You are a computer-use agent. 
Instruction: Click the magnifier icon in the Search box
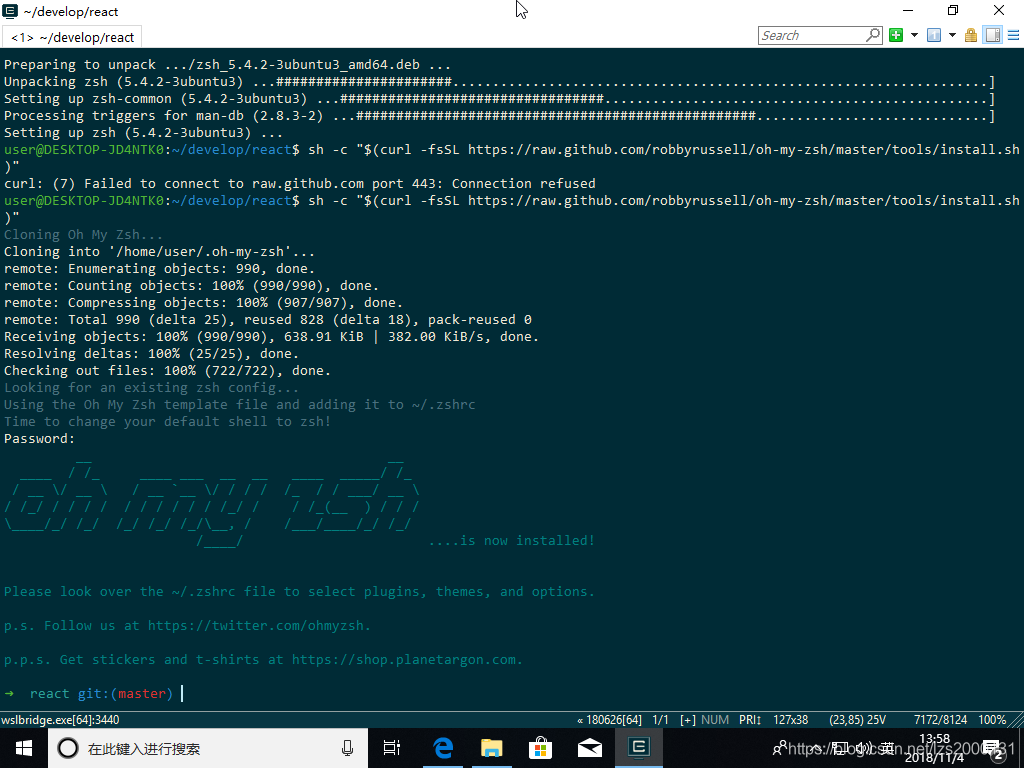click(873, 35)
